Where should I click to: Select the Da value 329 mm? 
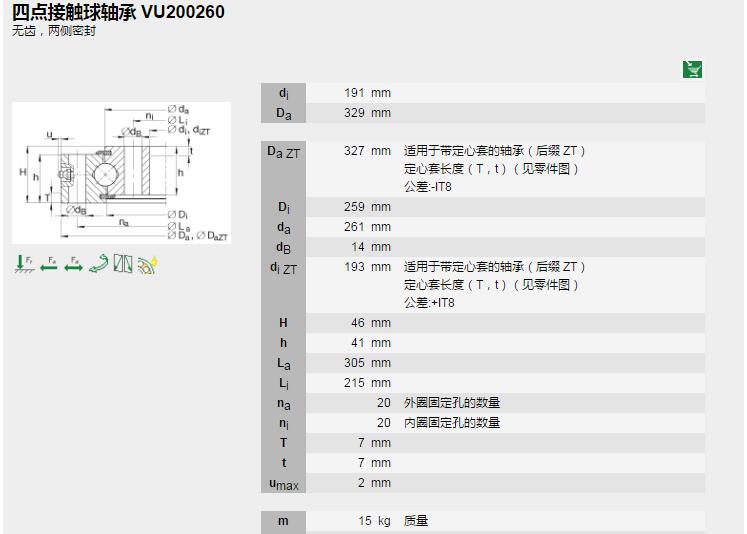click(x=367, y=113)
